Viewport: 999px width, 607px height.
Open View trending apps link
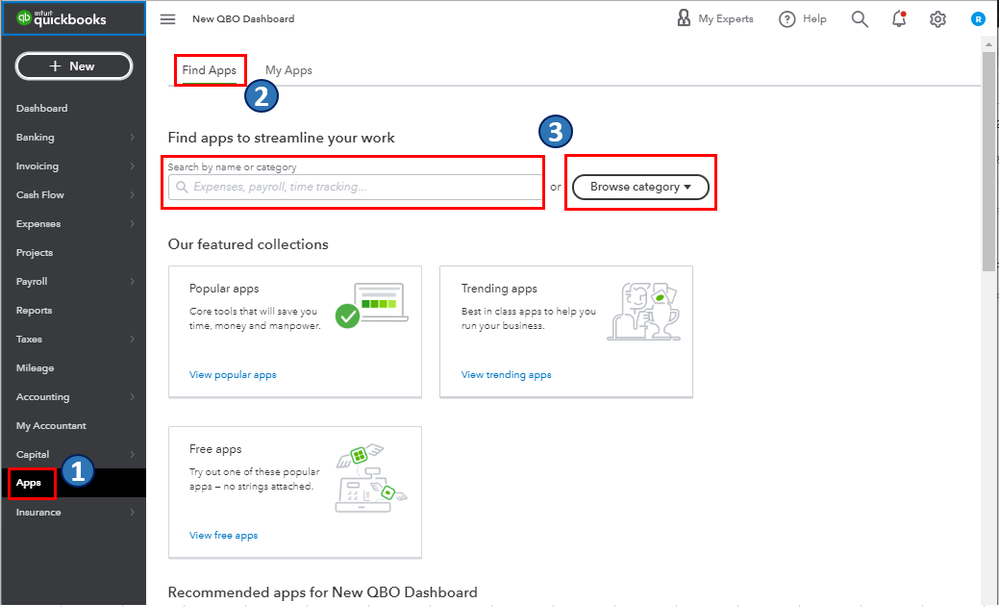pyautogui.click(x=506, y=375)
